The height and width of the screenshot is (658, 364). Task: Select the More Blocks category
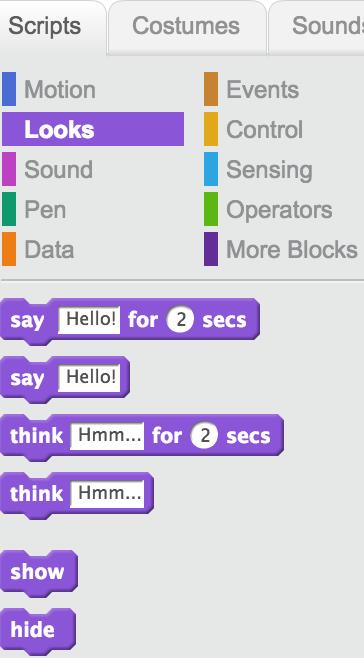pos(292,249)
